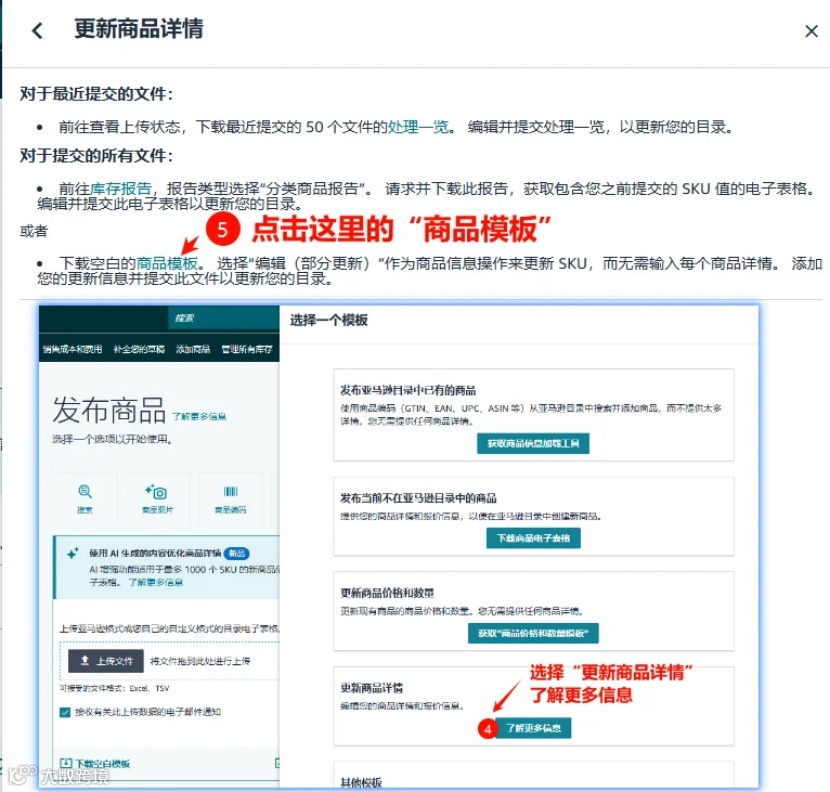Click 下载空白模板 link
Viewport: 830px width, 792px height.
[95, 763]
